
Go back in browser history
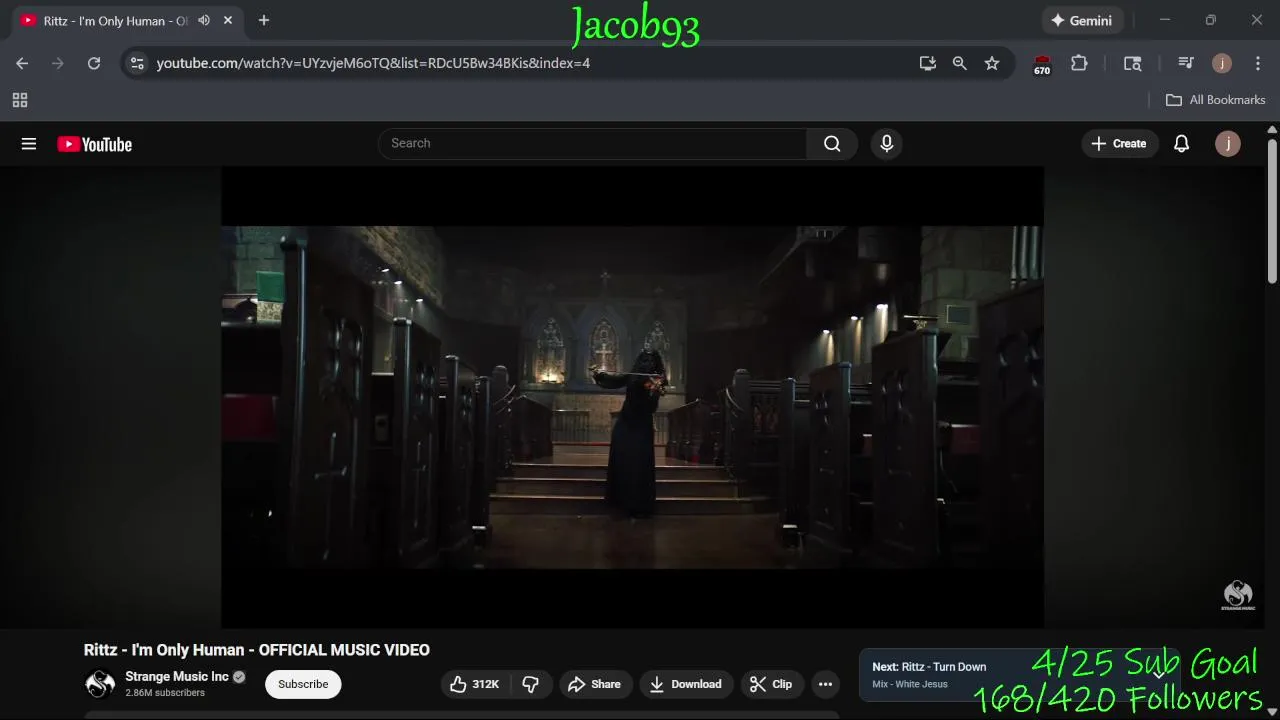tap(22, 63)
